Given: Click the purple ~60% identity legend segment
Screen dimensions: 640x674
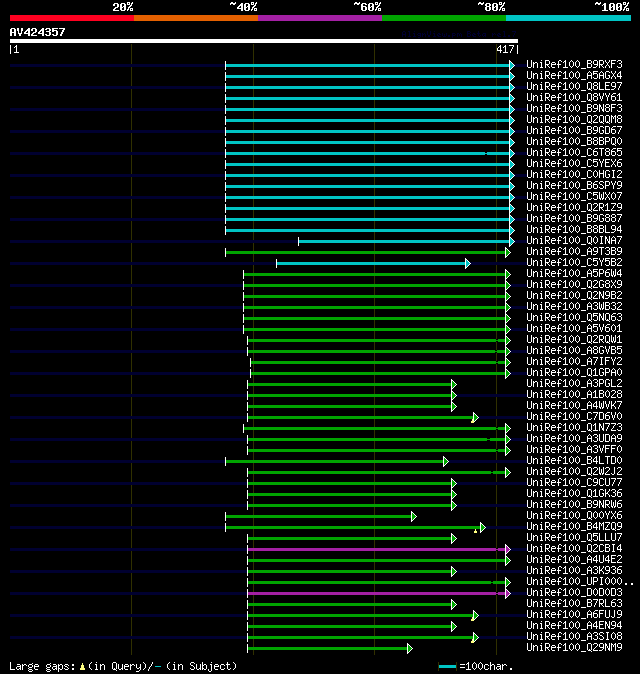Looking at the screenshot, I should [x=320, y=18].
